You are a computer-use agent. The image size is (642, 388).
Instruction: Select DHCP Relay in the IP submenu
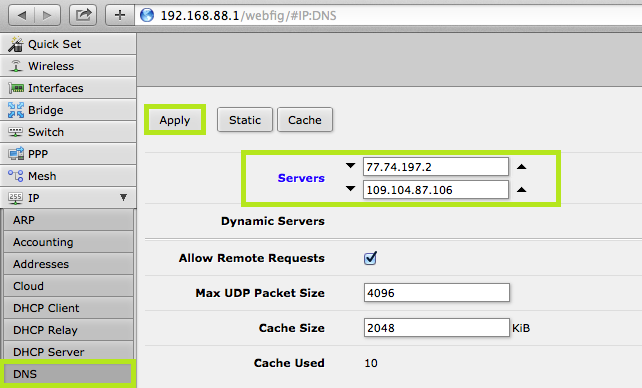68,330
